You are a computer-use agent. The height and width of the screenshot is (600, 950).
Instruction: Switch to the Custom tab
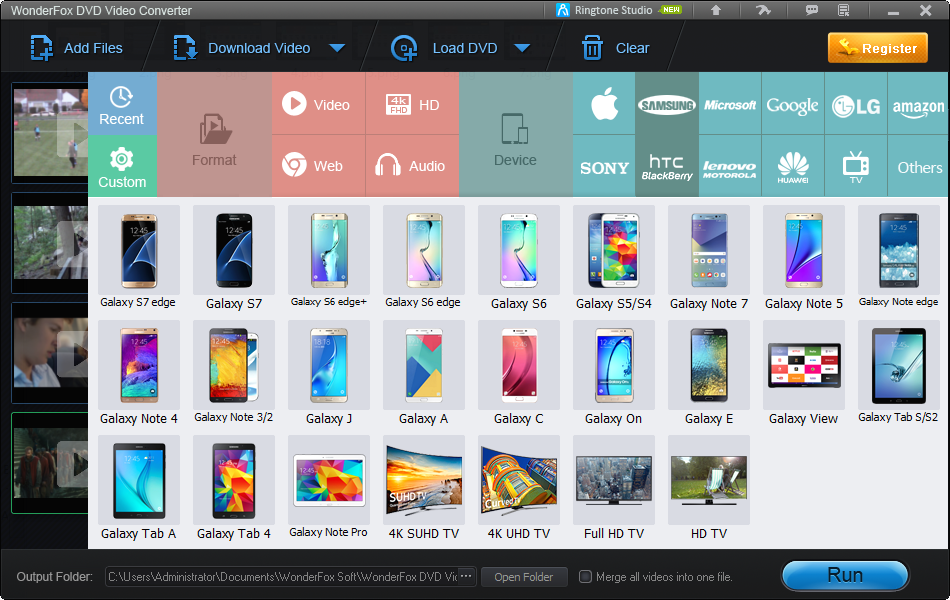point(122,166)
